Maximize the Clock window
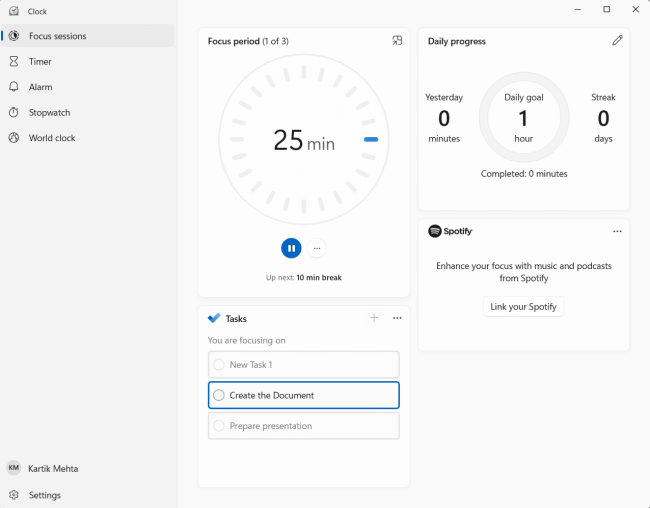The height and width of the screenshot is (508, 650). pos(606,9)
